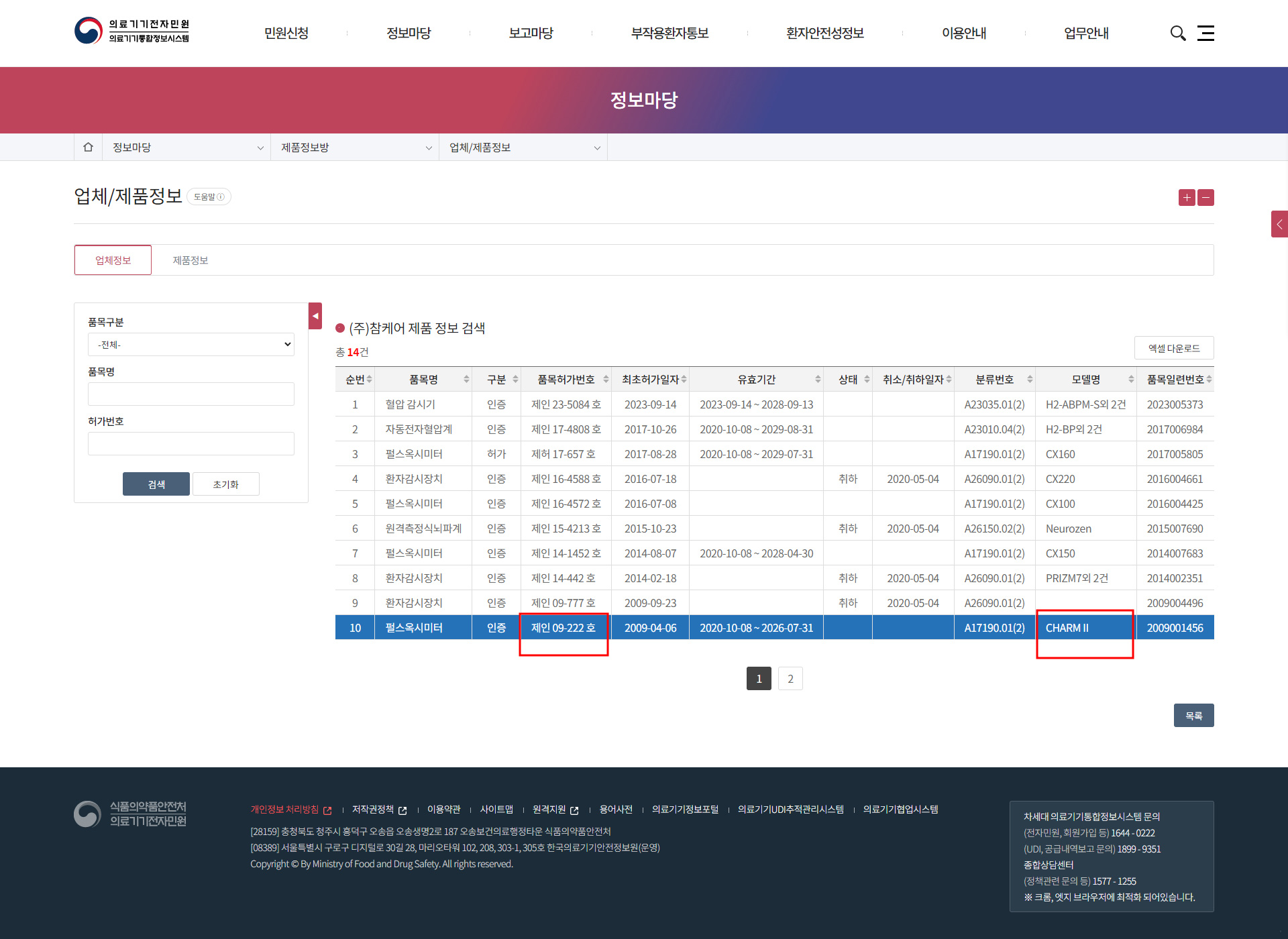The image size is (1288, 939).
Task: Open 이용안내 top menu
Action: coord(964,33)
